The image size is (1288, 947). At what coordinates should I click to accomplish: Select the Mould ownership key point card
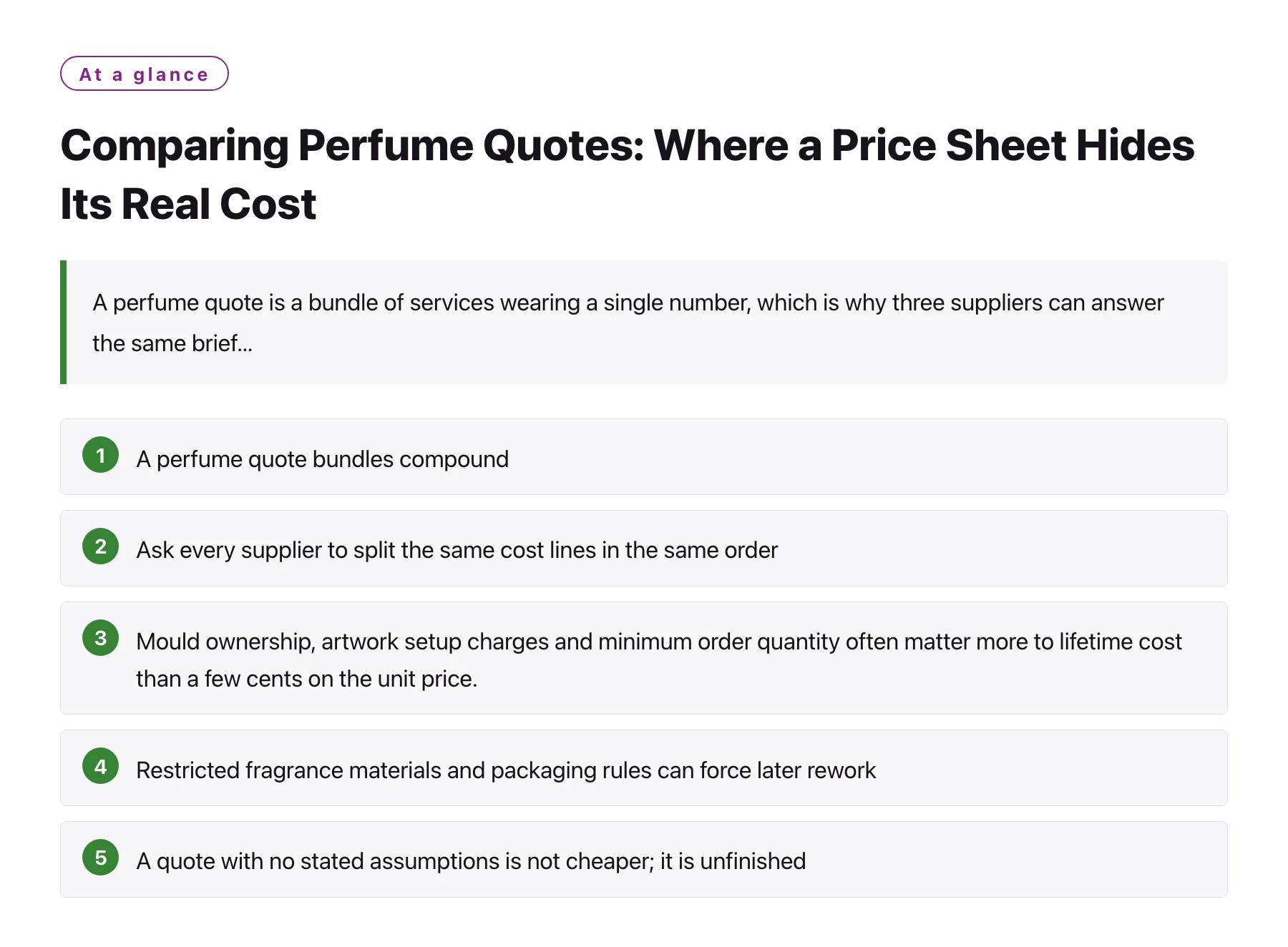[644, 658]
